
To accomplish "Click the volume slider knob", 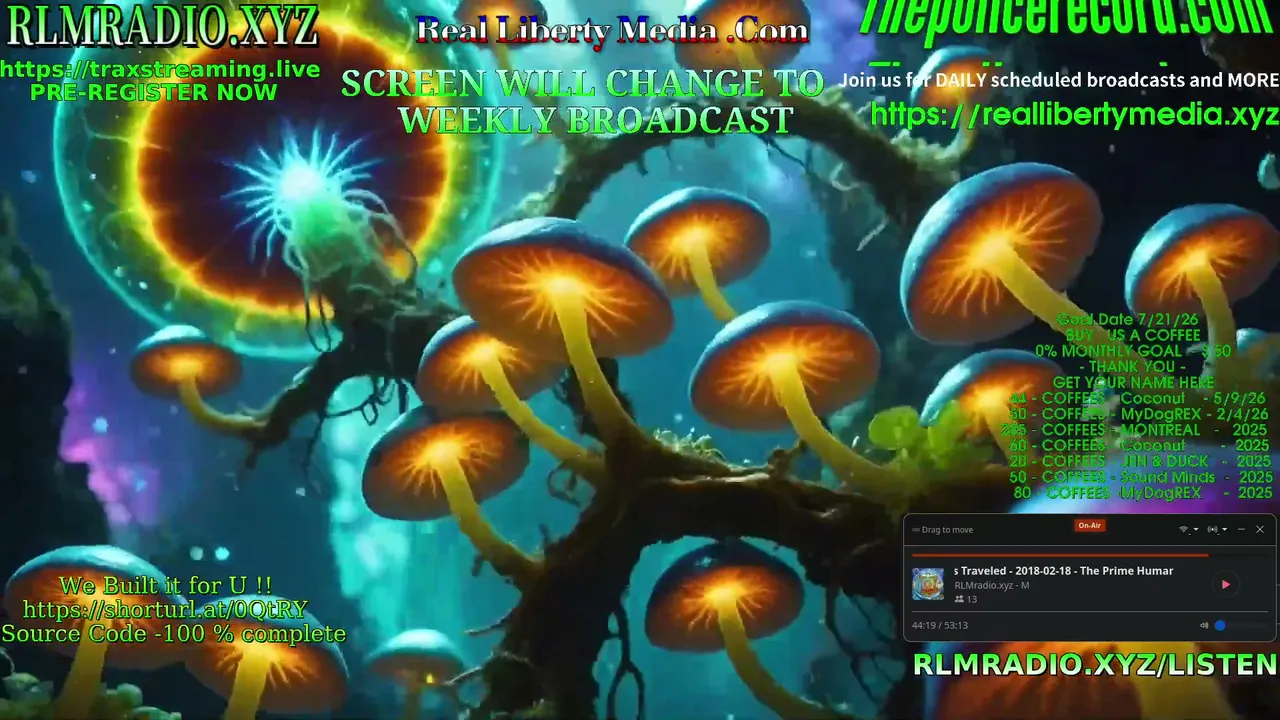I will tap(1220, 626).
